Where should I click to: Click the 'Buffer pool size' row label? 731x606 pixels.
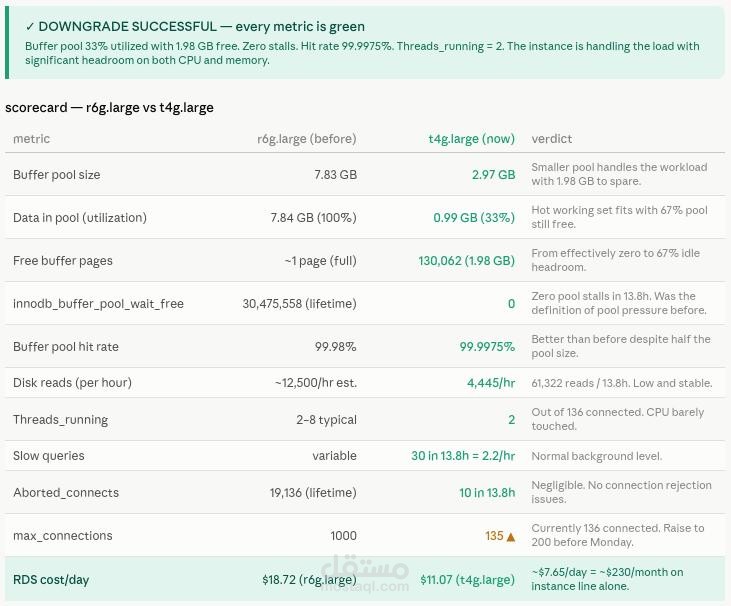click(x=56, y=175)
